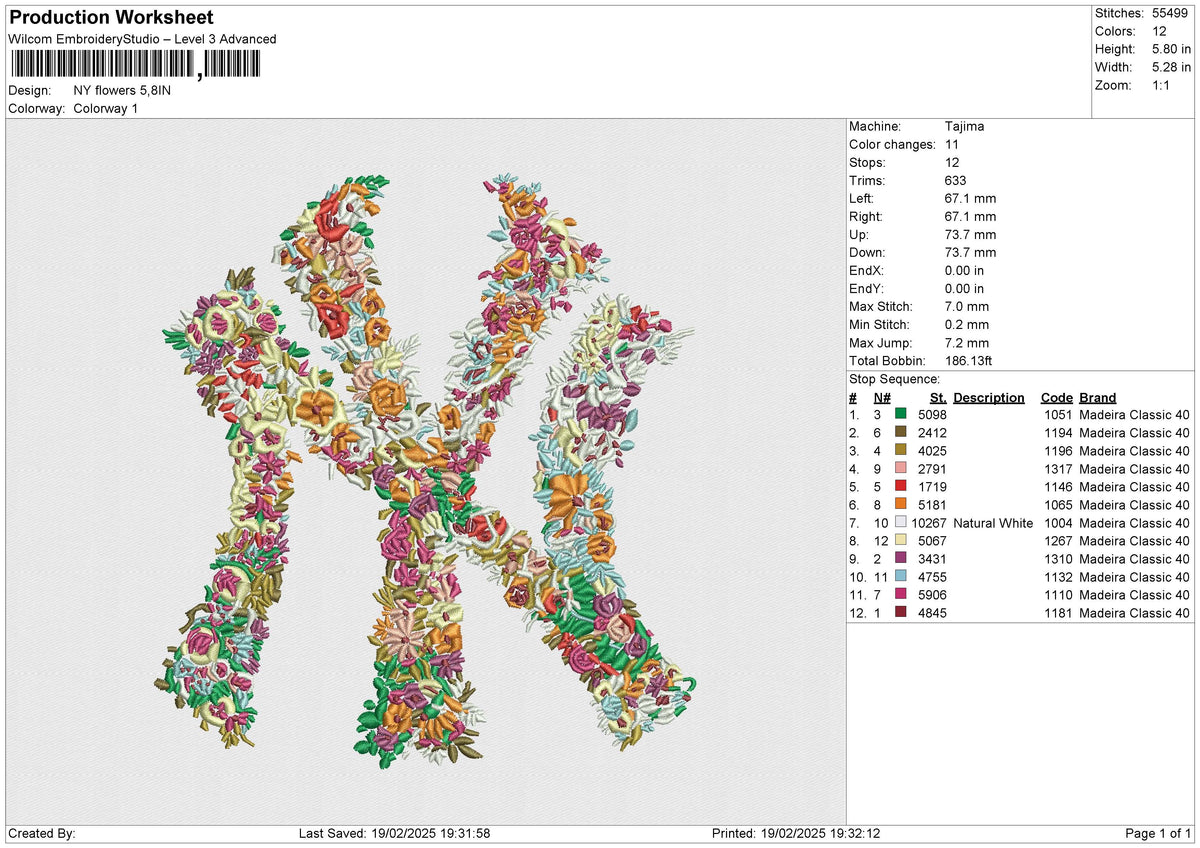The width and height of the screenshot is (1200, 848).
Task: Click the gold swatch for code 1196
Action: pos(900,450)
